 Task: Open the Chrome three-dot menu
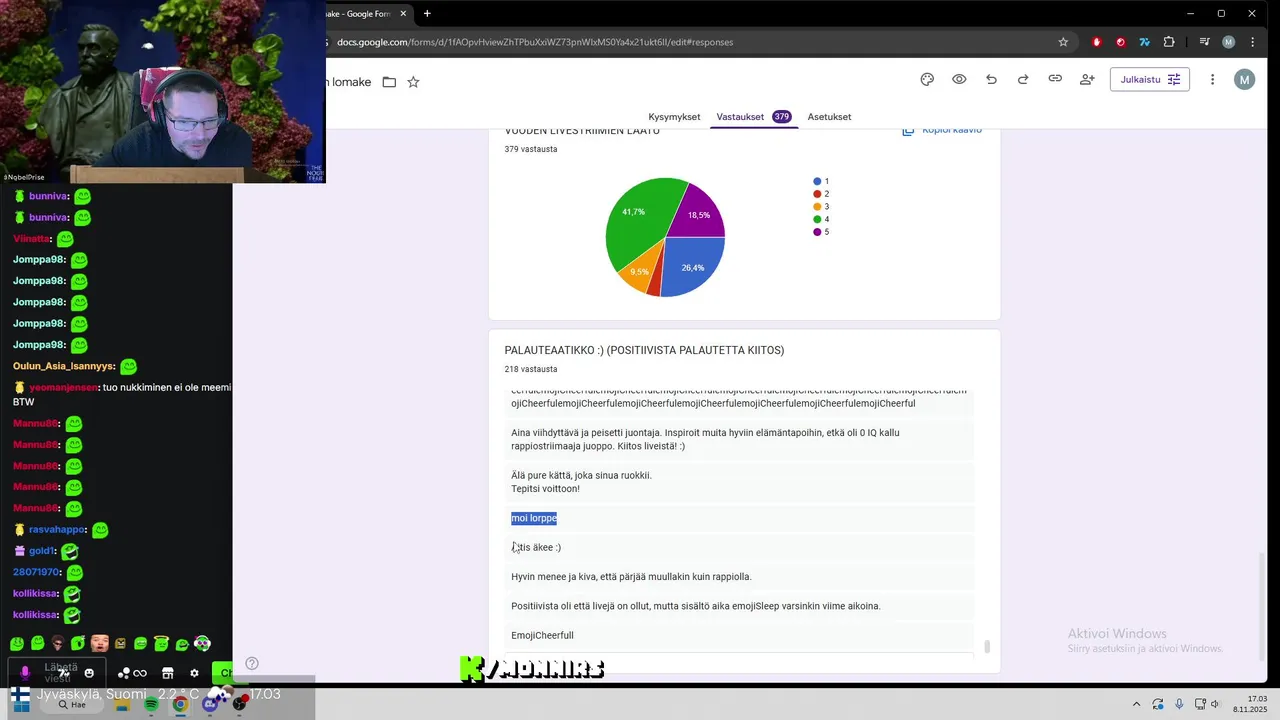[x=1252, y=42]
